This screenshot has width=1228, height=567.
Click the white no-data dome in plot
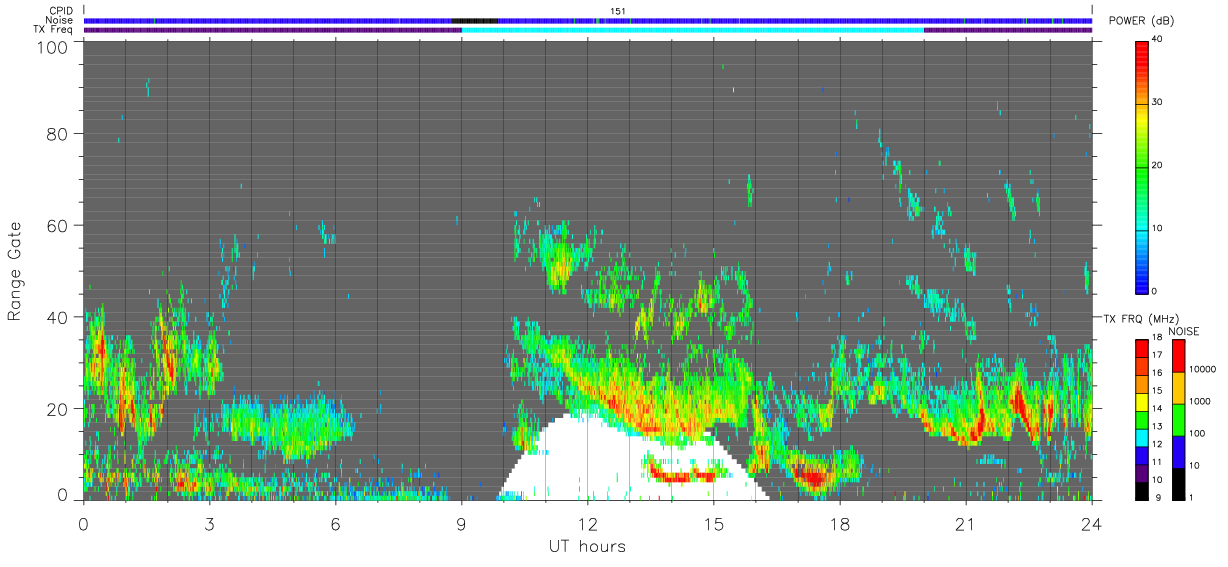click(x=600, y=460)
